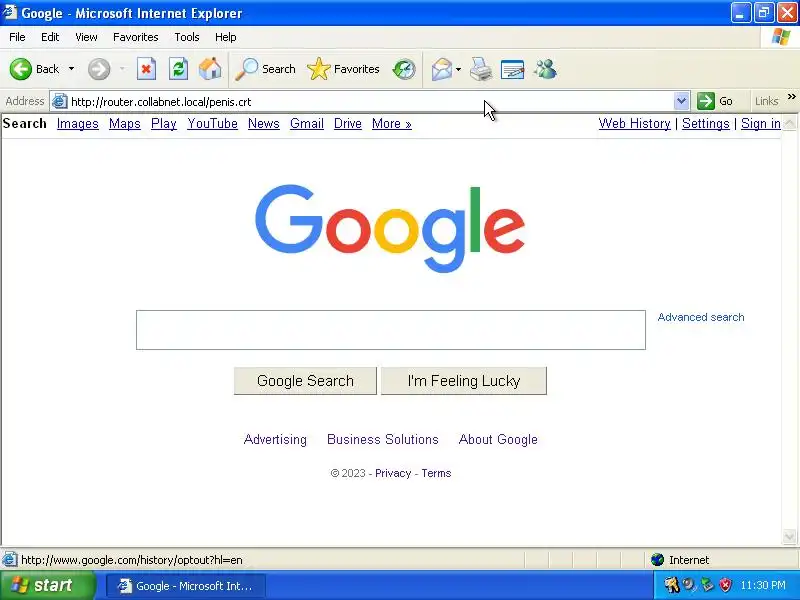Open the Terms link
This screenshot has width=800, height=600.
click(x=436, y=473)
